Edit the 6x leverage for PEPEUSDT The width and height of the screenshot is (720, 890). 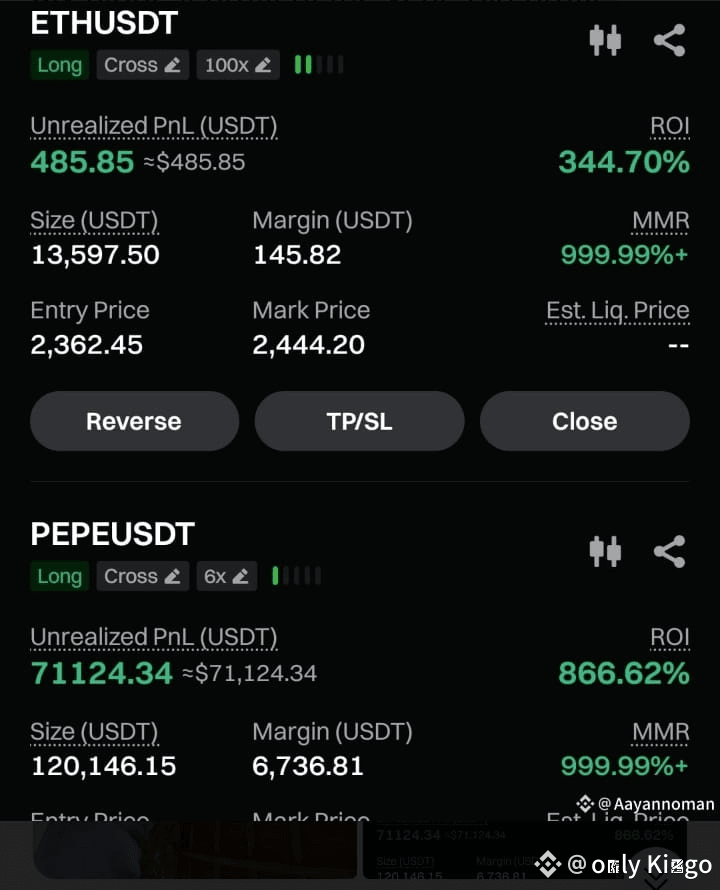(227, 577)
